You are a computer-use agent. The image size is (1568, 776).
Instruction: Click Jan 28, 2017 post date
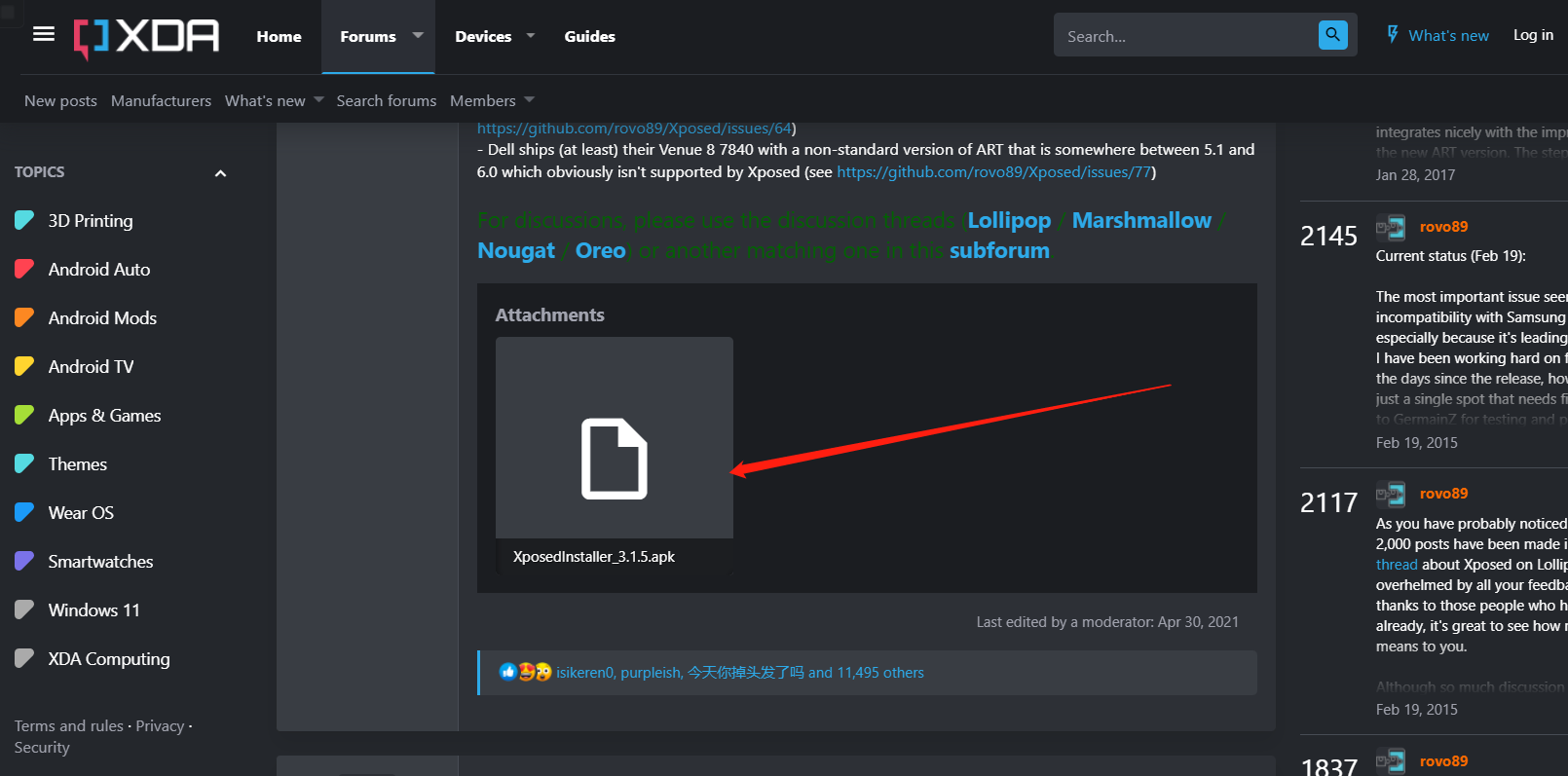(1415, 175)
